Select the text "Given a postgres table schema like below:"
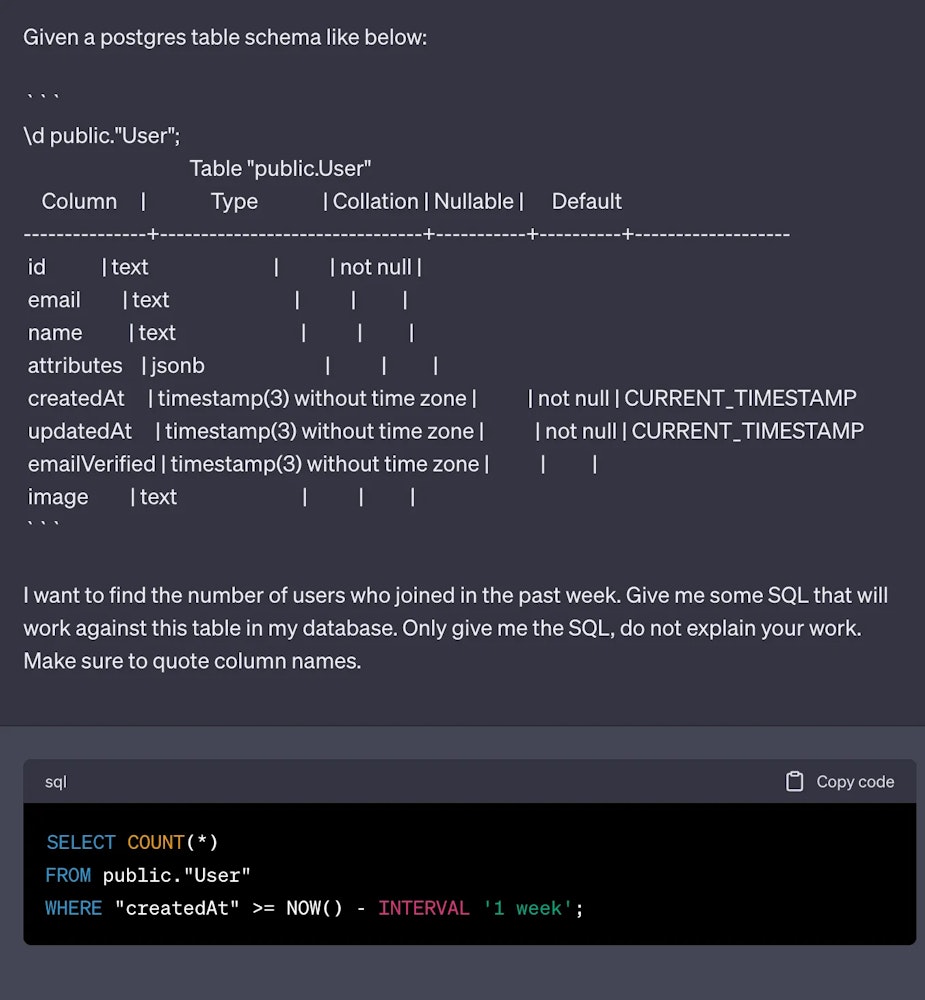Screen dimensions: 925x1000 tap(225, 38)
